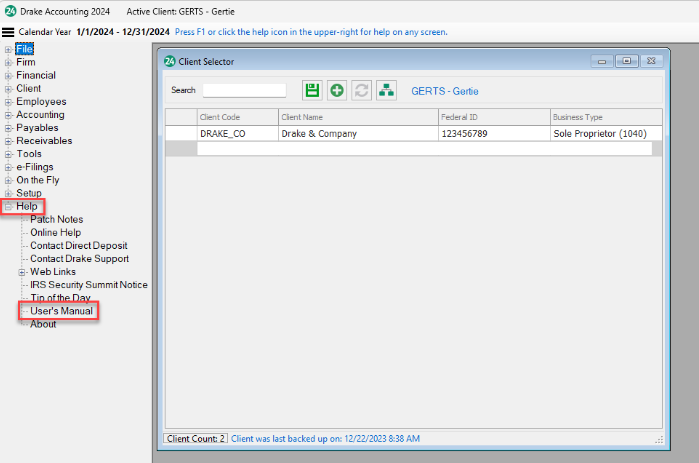Click the Calendar Year date range

[123, 32]
